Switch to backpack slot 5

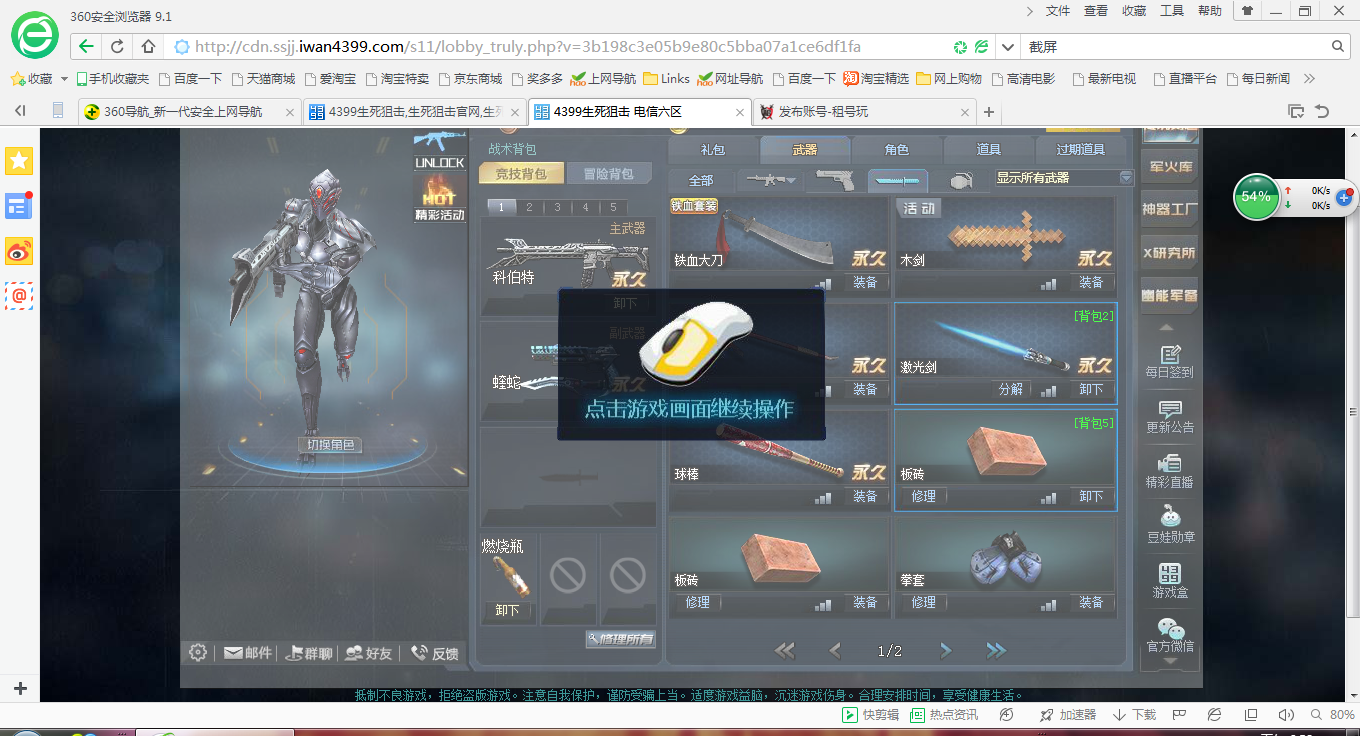tap(613, 207)
